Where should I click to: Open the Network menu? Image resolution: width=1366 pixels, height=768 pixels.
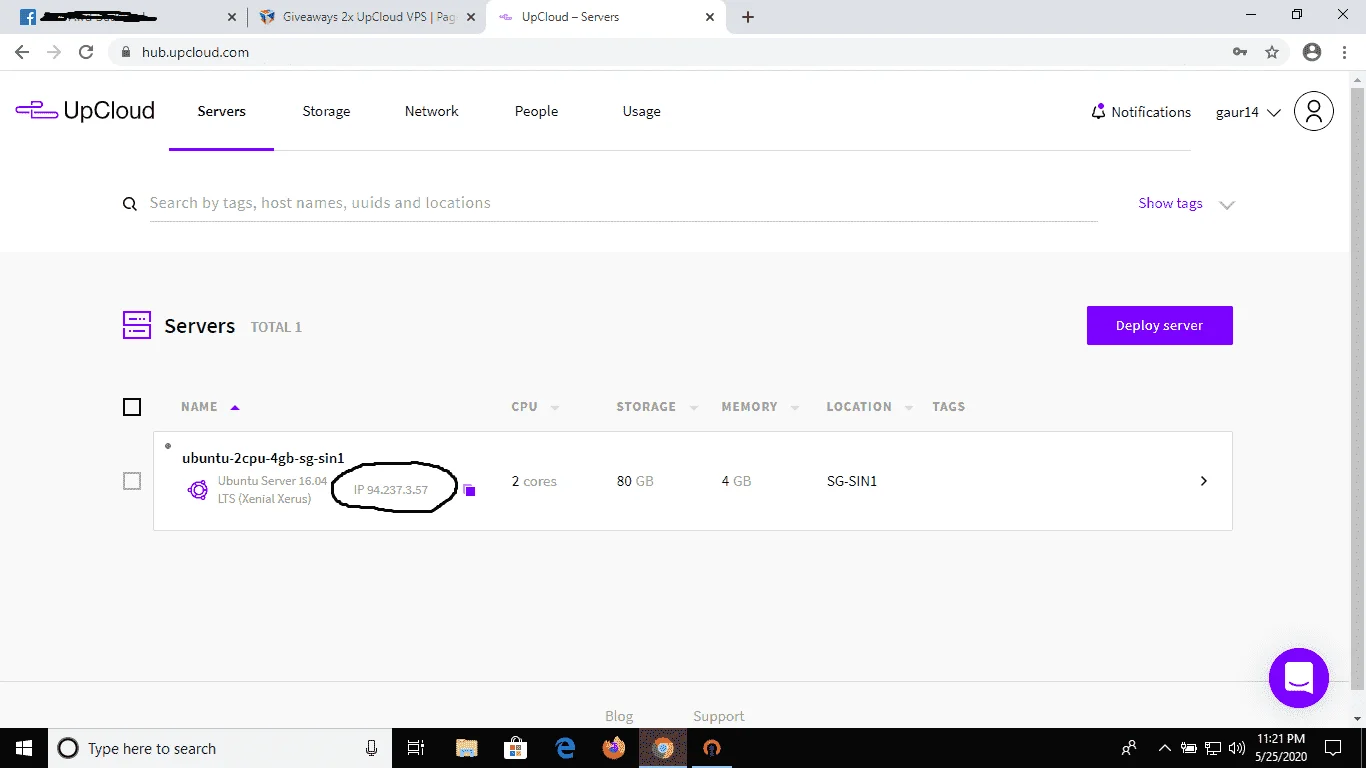pyautogui.click(x=431, y=111)
